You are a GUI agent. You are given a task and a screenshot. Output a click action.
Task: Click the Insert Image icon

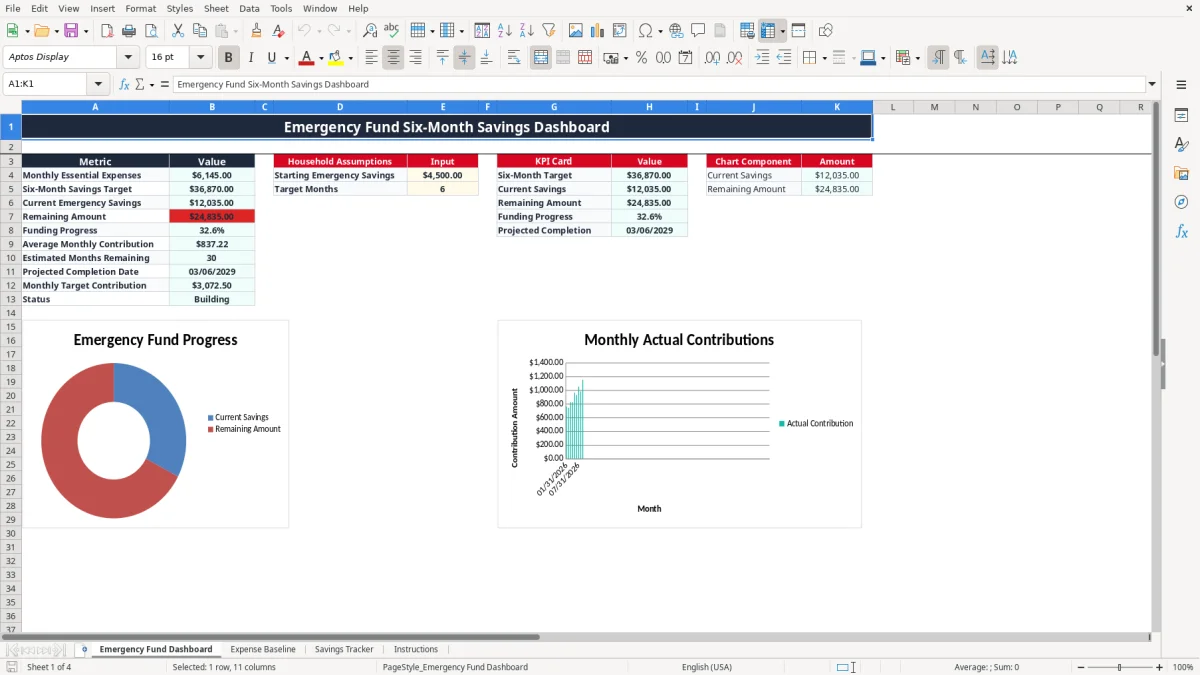[576, 31]
